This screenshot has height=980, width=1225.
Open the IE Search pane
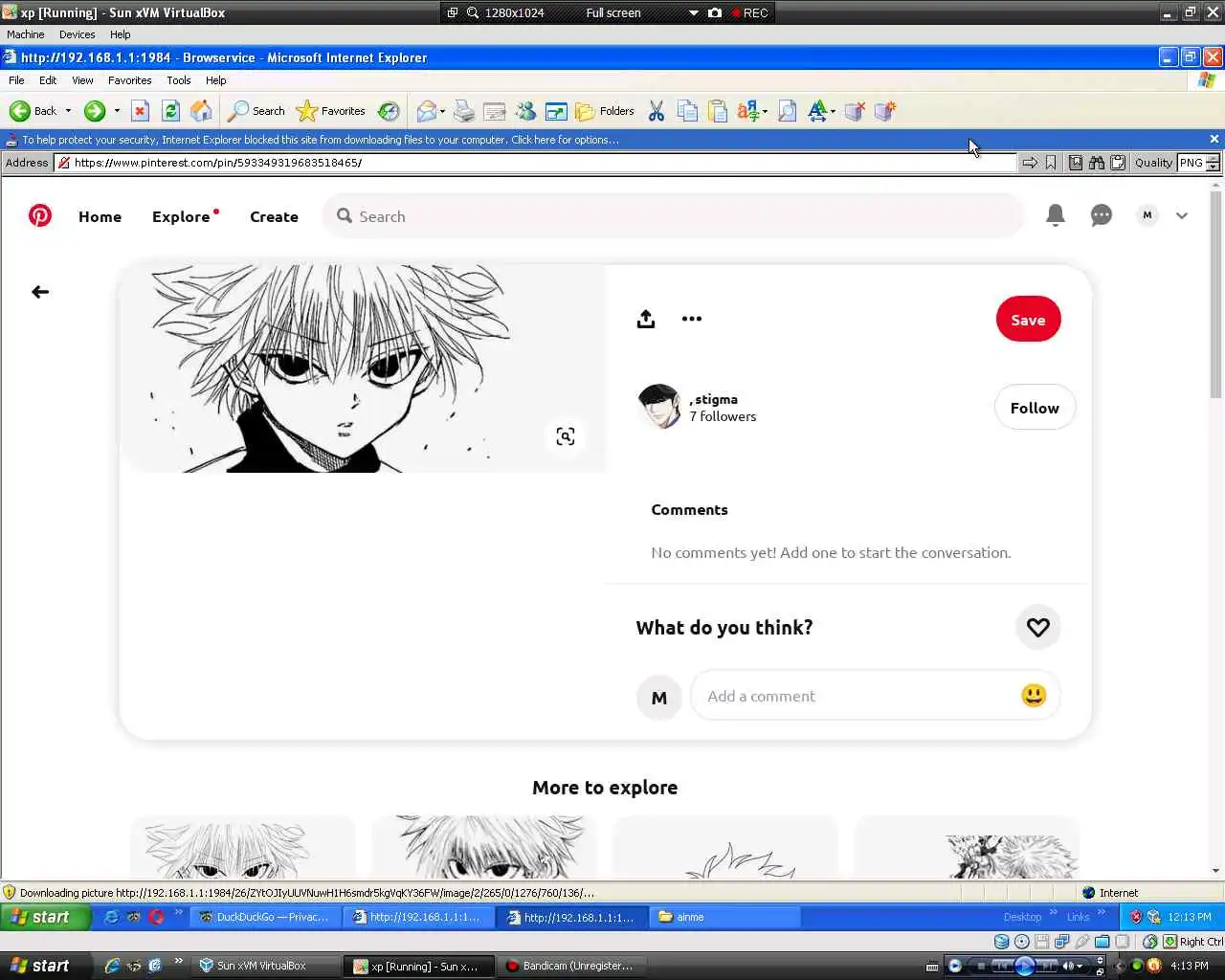click(x=256, y=111)
